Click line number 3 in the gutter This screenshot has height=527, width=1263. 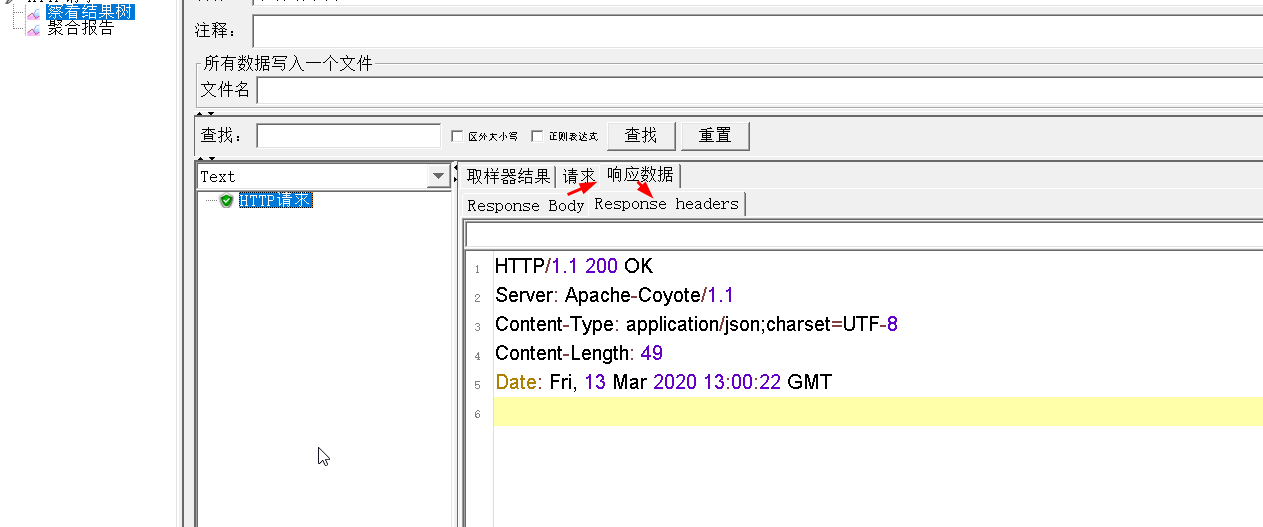[478, 327]
